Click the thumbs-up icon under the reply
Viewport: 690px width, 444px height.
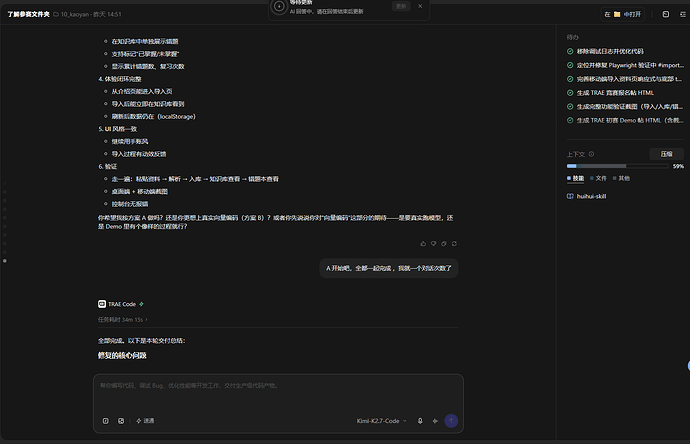pyautogui.click(x=423, y=243)
